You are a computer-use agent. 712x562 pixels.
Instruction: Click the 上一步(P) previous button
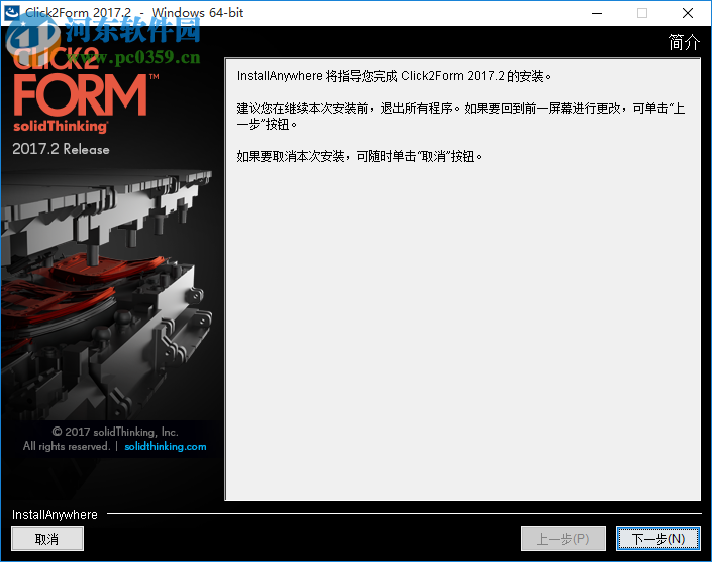coord(563,539)
